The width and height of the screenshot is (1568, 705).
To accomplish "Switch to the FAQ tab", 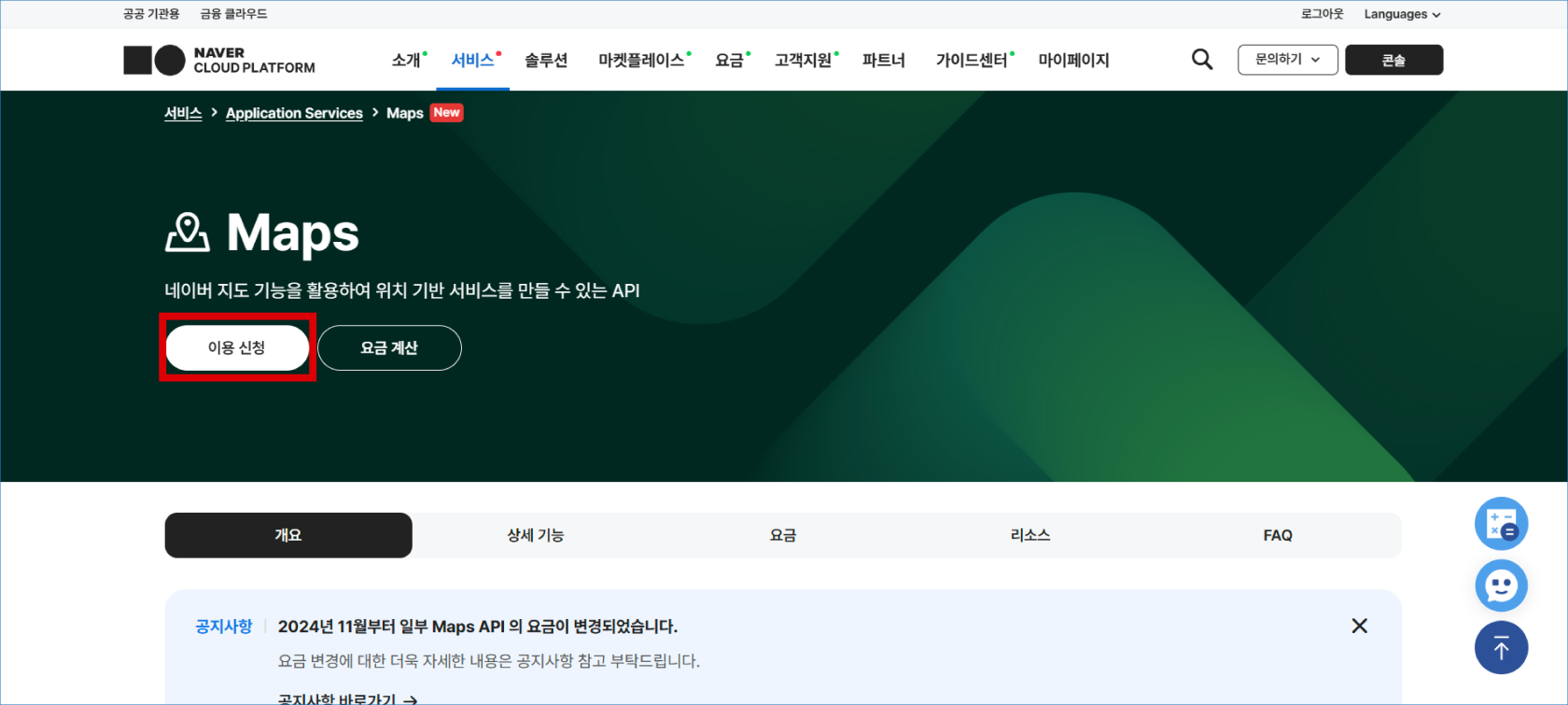I will click(x=1278, y=535).
